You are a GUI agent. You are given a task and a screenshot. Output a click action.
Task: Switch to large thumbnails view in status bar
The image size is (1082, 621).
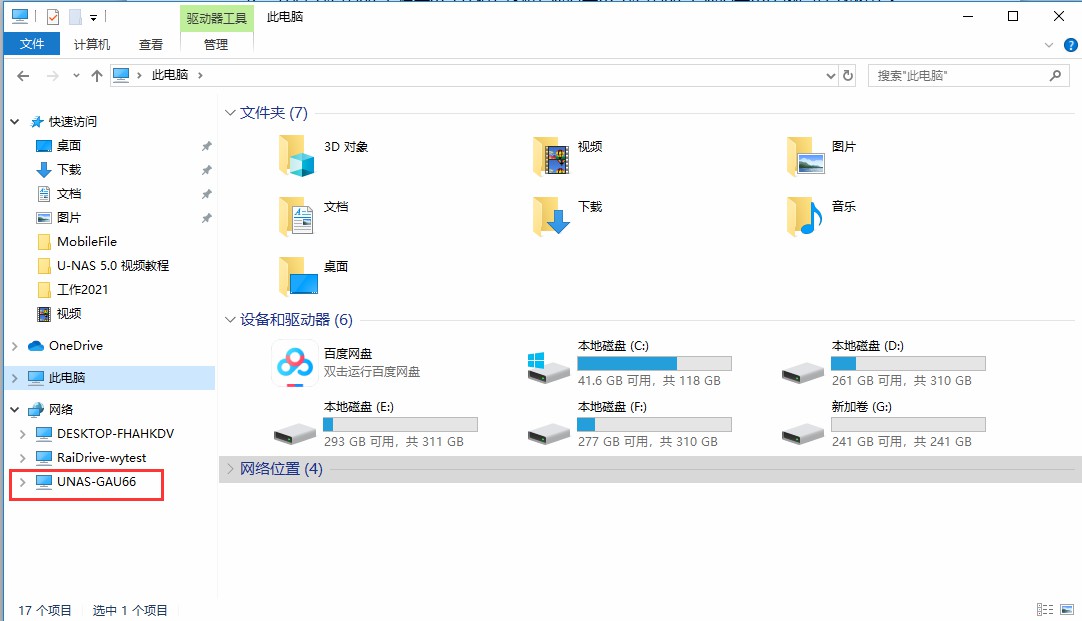point(1065,608)
